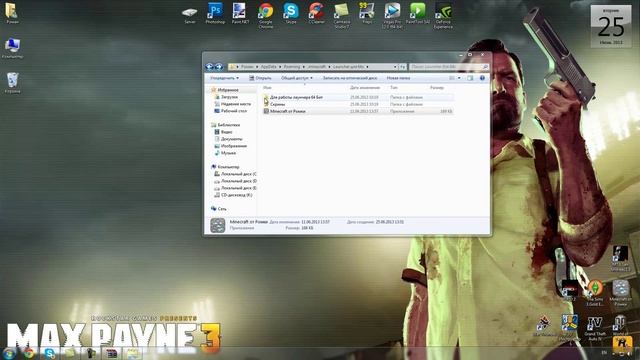Open GeForce Experience desktop shortcut

[x=443, y=15]
